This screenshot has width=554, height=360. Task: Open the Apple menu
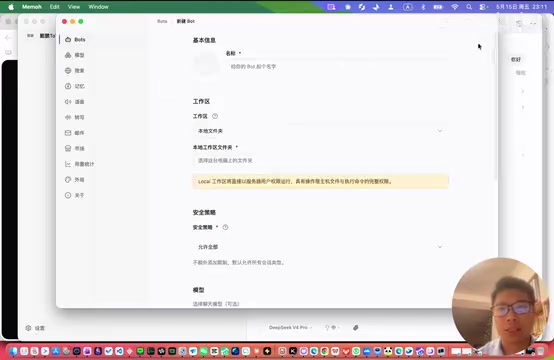11,7
